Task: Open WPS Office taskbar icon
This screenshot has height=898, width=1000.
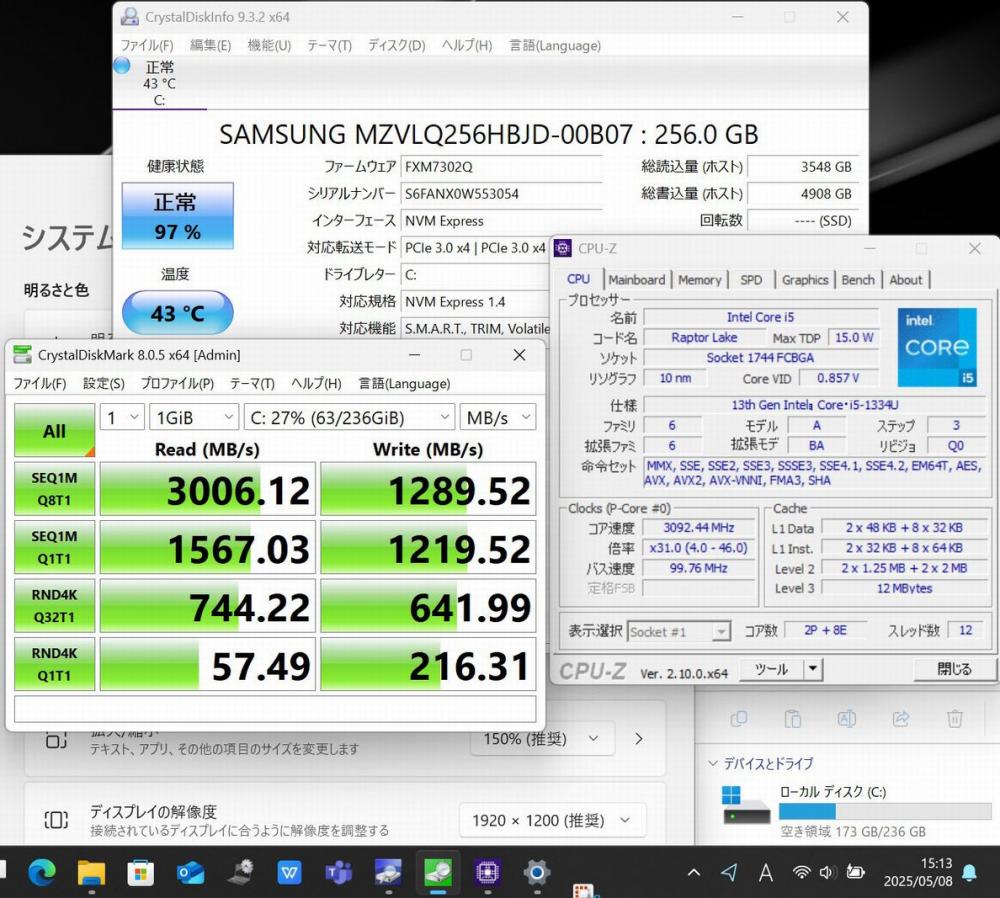Action: click(x=289, y=872)
